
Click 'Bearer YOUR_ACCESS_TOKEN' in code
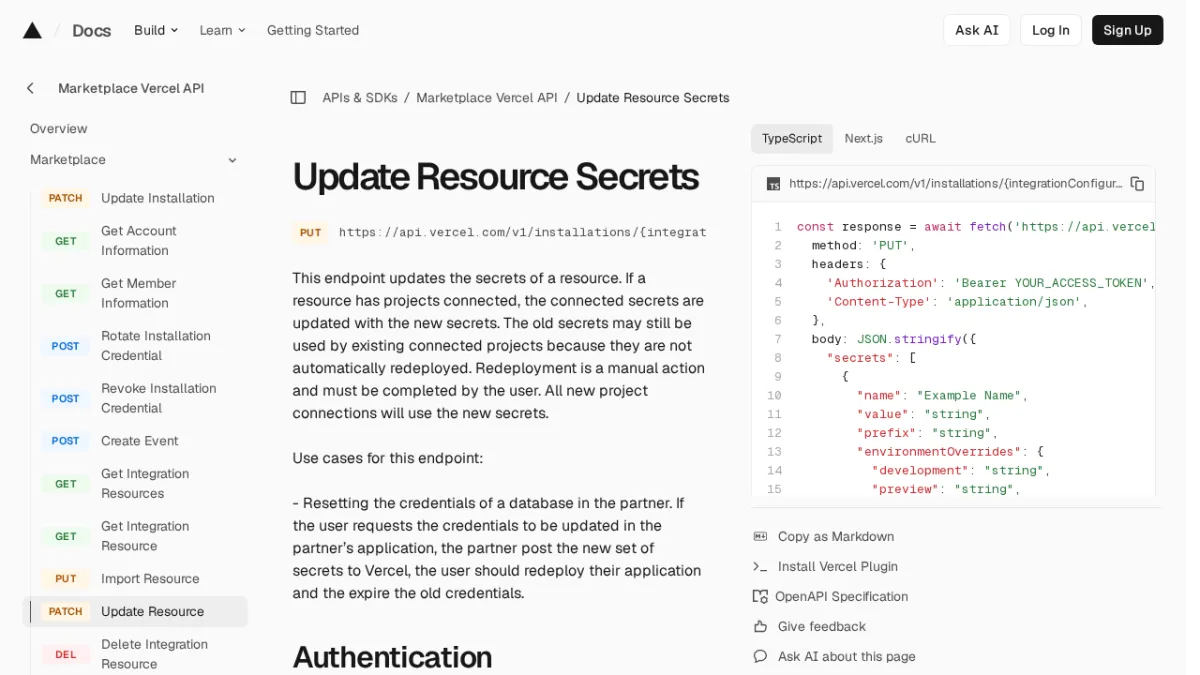(1049, 283)
